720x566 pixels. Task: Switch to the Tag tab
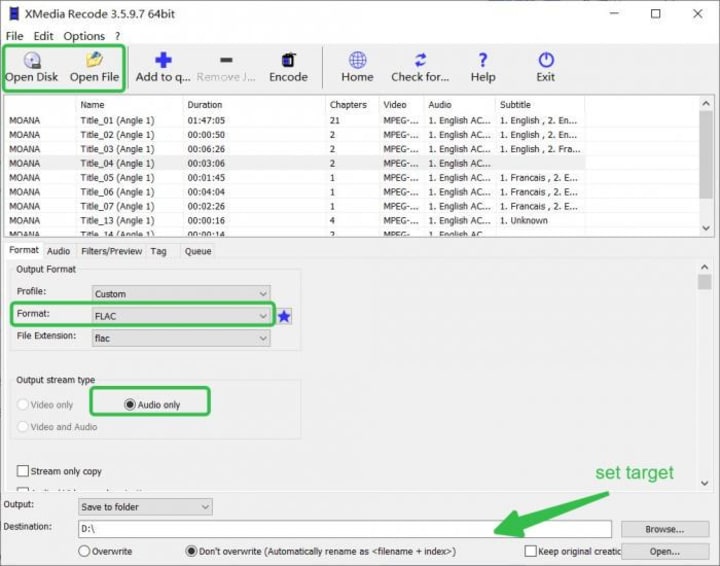[158, 251]
